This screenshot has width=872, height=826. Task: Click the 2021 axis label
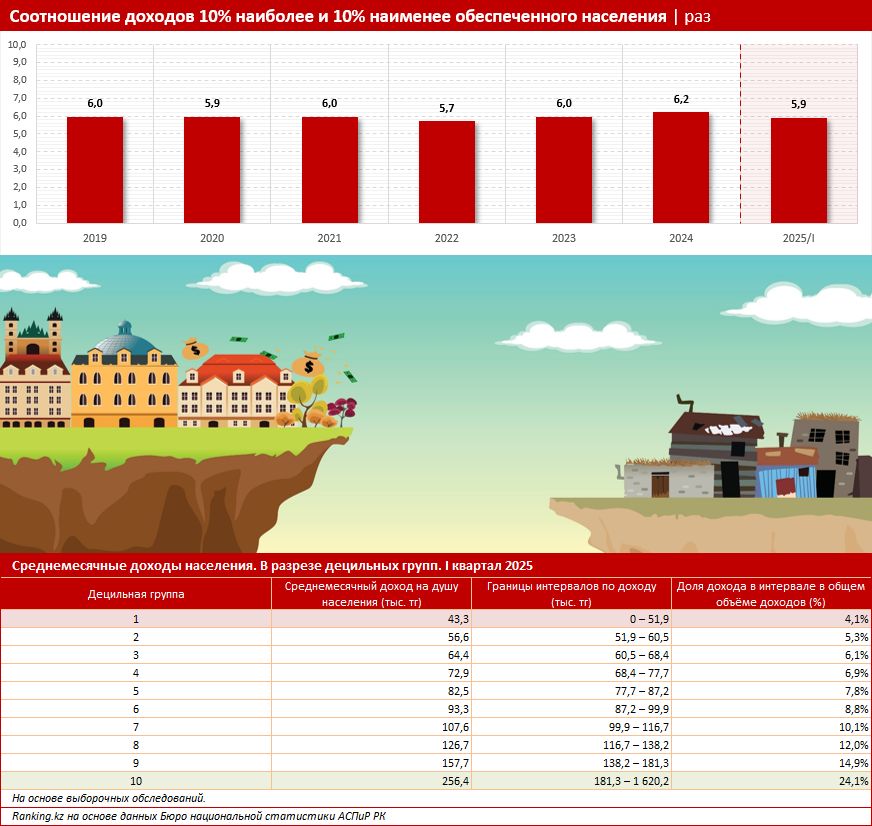(x=329, y=239)
